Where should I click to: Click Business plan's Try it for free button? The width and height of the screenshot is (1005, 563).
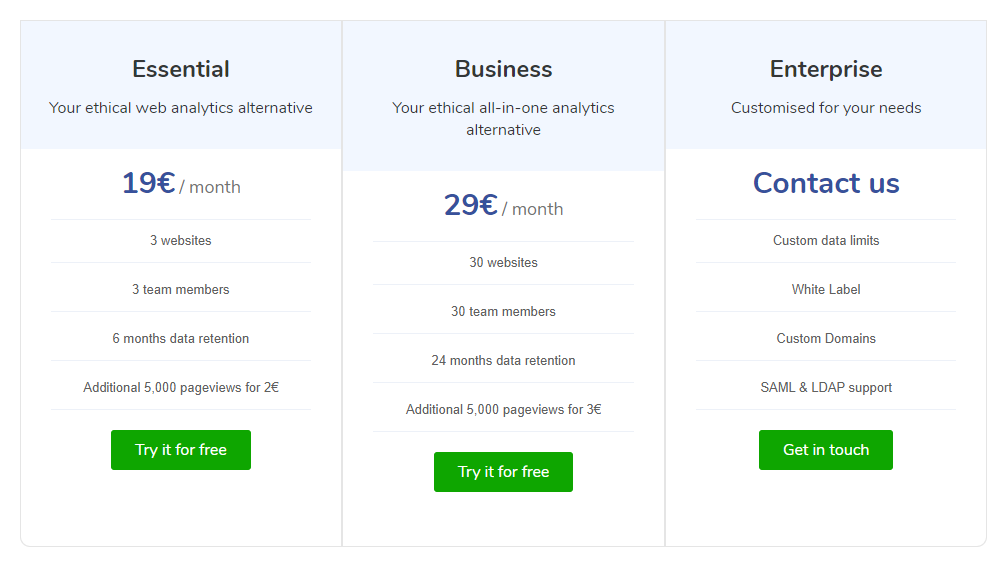(503, 471)
